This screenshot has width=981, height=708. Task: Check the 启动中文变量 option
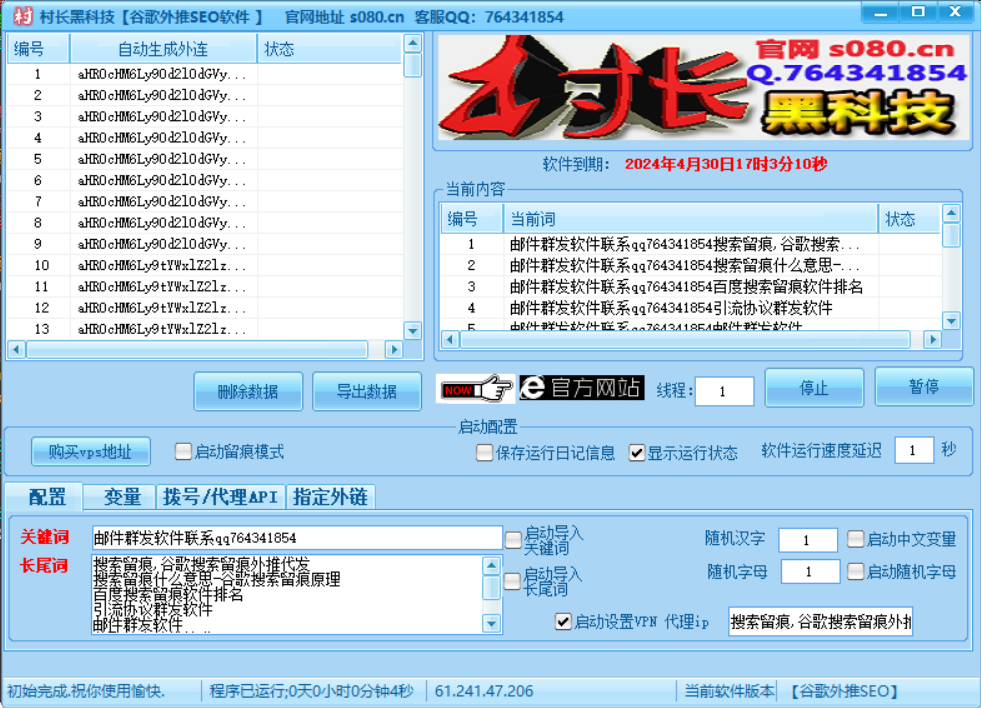click(x=856, y=539)
